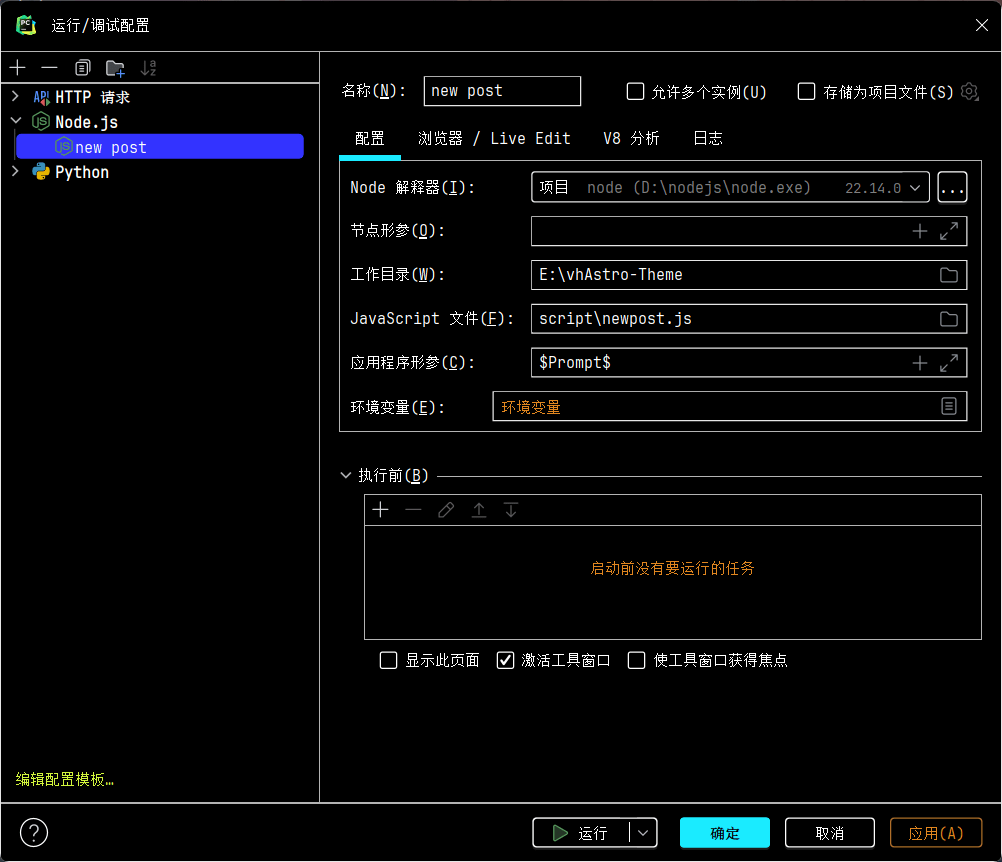Open the 环境变量 edit list icon

click(x=949, y=406)
